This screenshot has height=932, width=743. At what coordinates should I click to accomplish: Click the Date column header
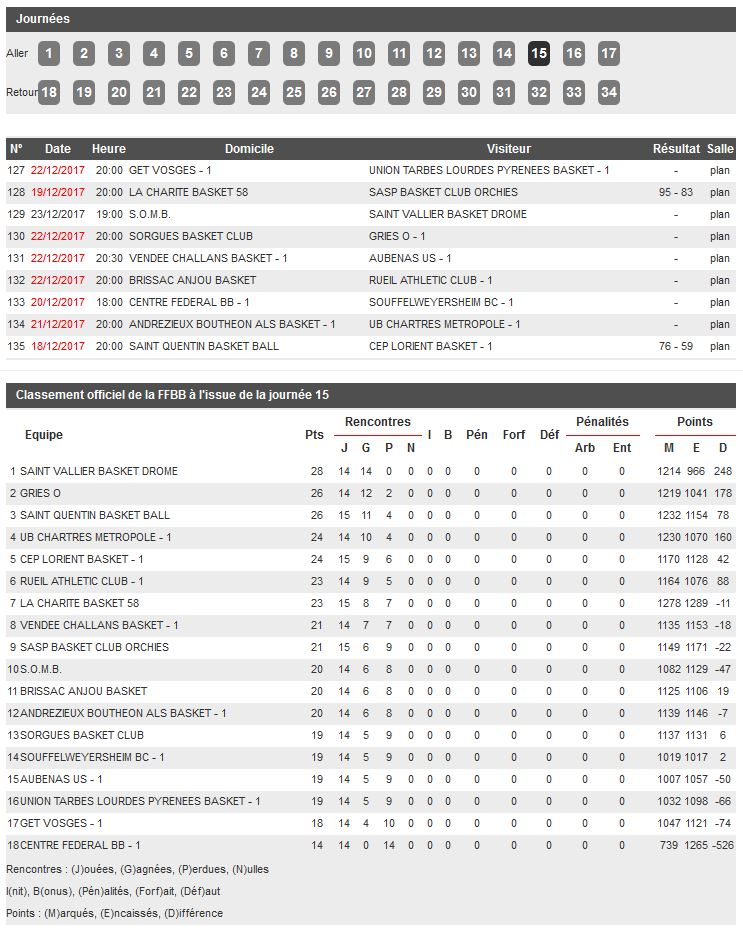(x=58, y=149)
